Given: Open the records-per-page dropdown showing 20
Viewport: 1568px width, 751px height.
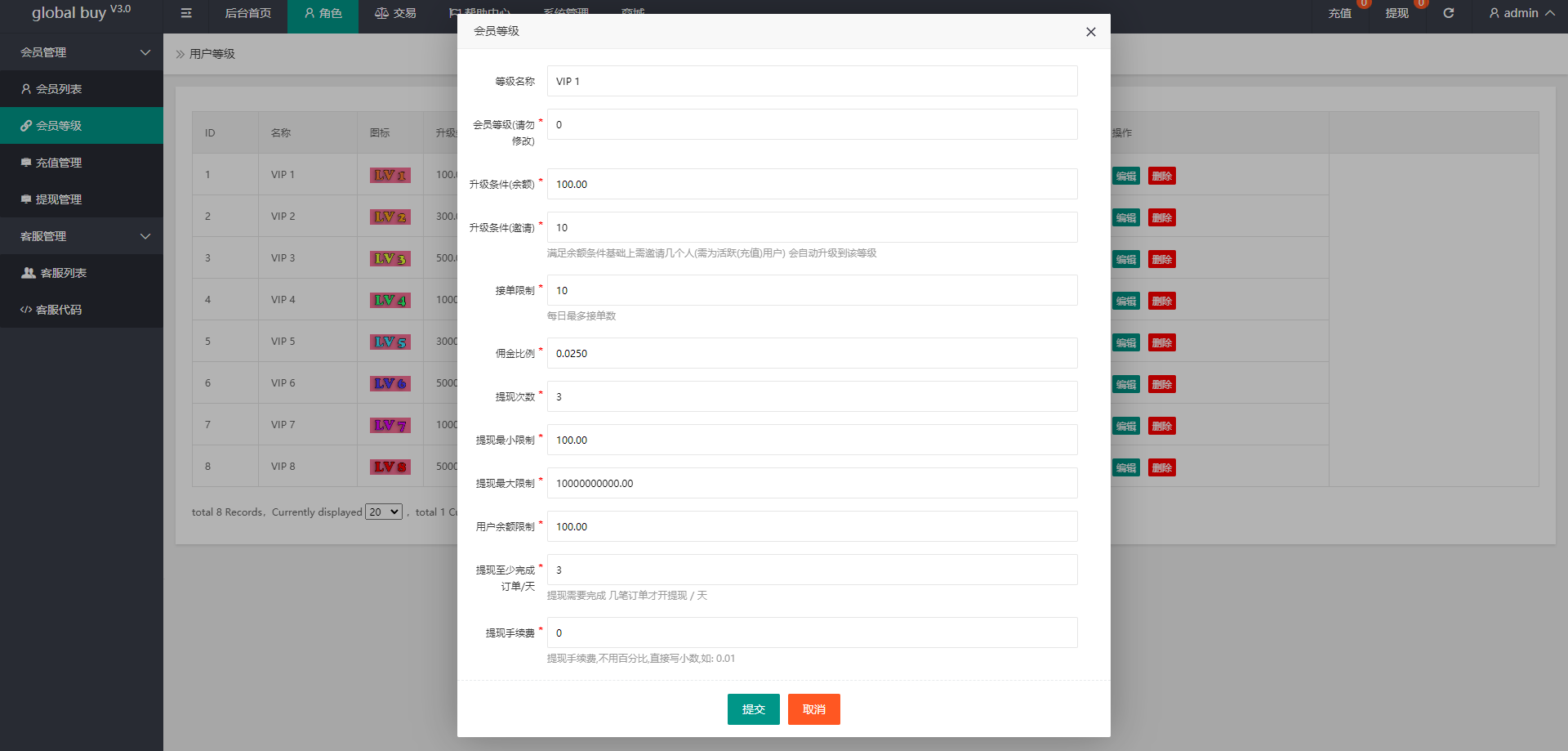Looking at the screenshot, I should click(x=383, y=512).
